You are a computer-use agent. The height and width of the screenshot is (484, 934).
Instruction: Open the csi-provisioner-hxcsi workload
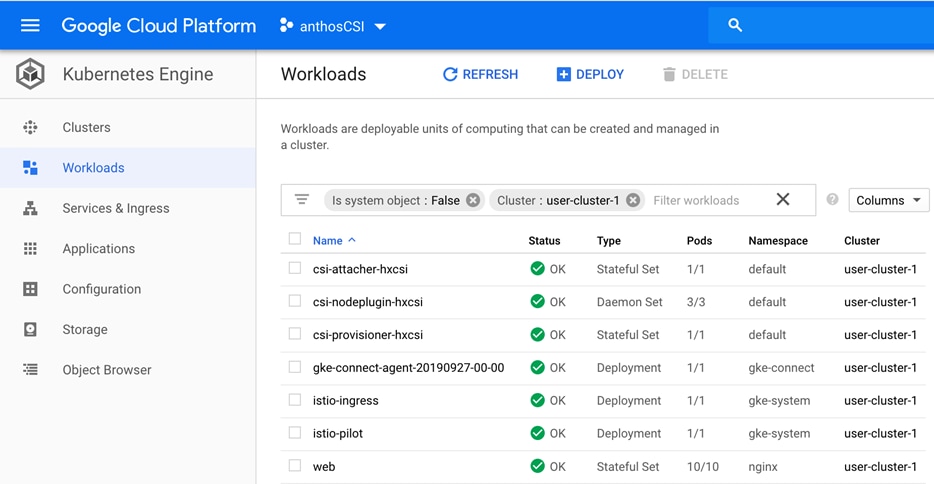[368, 335]
